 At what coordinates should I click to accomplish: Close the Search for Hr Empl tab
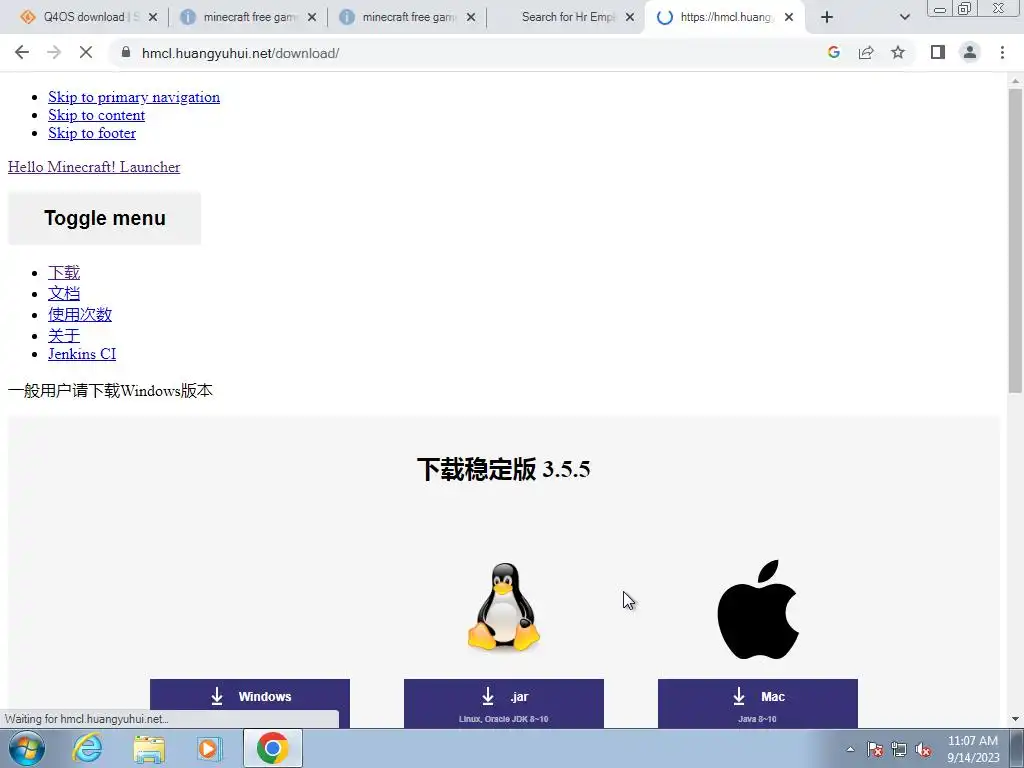tap(630, 17)
